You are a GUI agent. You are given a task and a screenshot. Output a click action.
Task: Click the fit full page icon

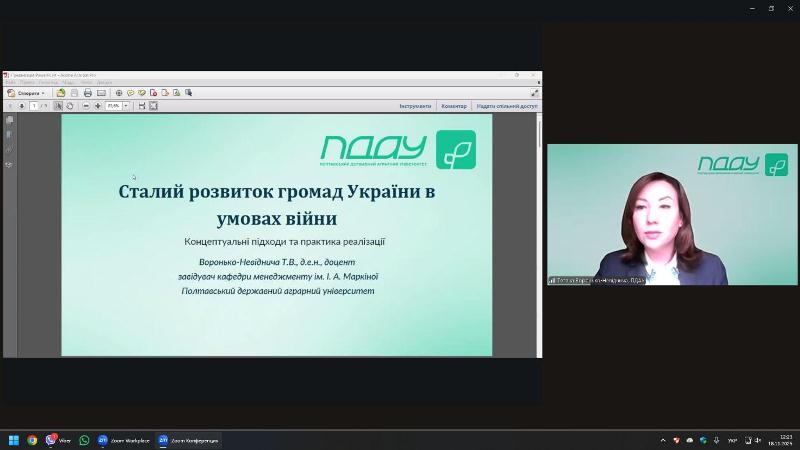point(153,106)
